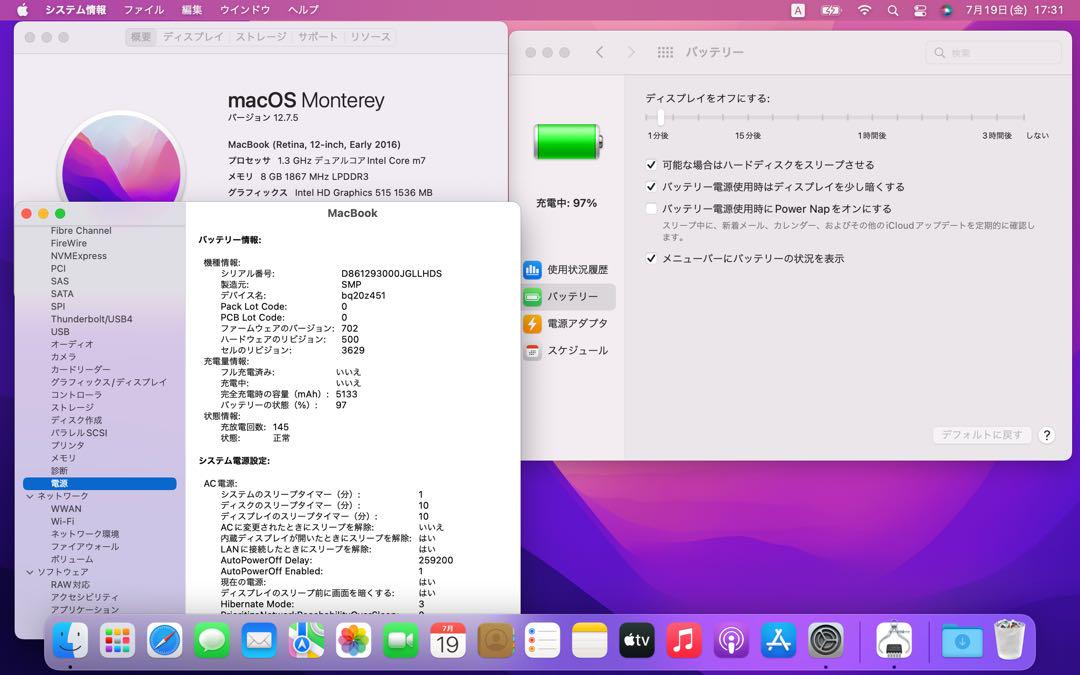Toggle dim display on battery checkbox

point(651,187)
